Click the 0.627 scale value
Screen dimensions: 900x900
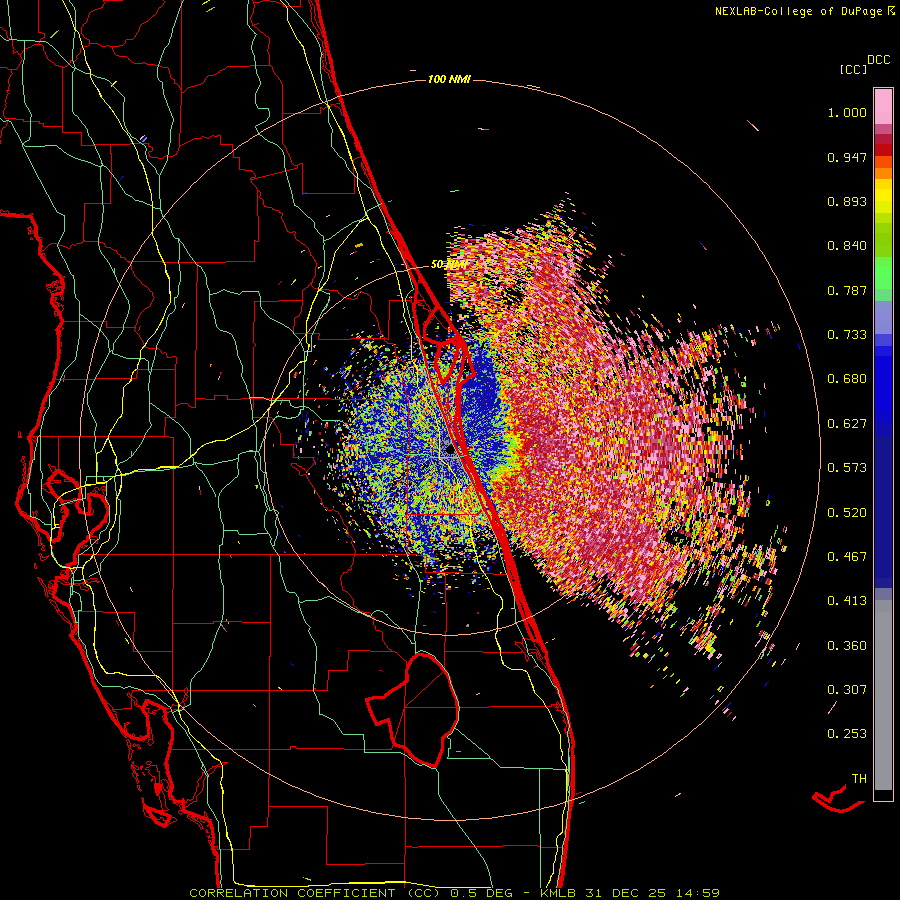tap(847, 424)
